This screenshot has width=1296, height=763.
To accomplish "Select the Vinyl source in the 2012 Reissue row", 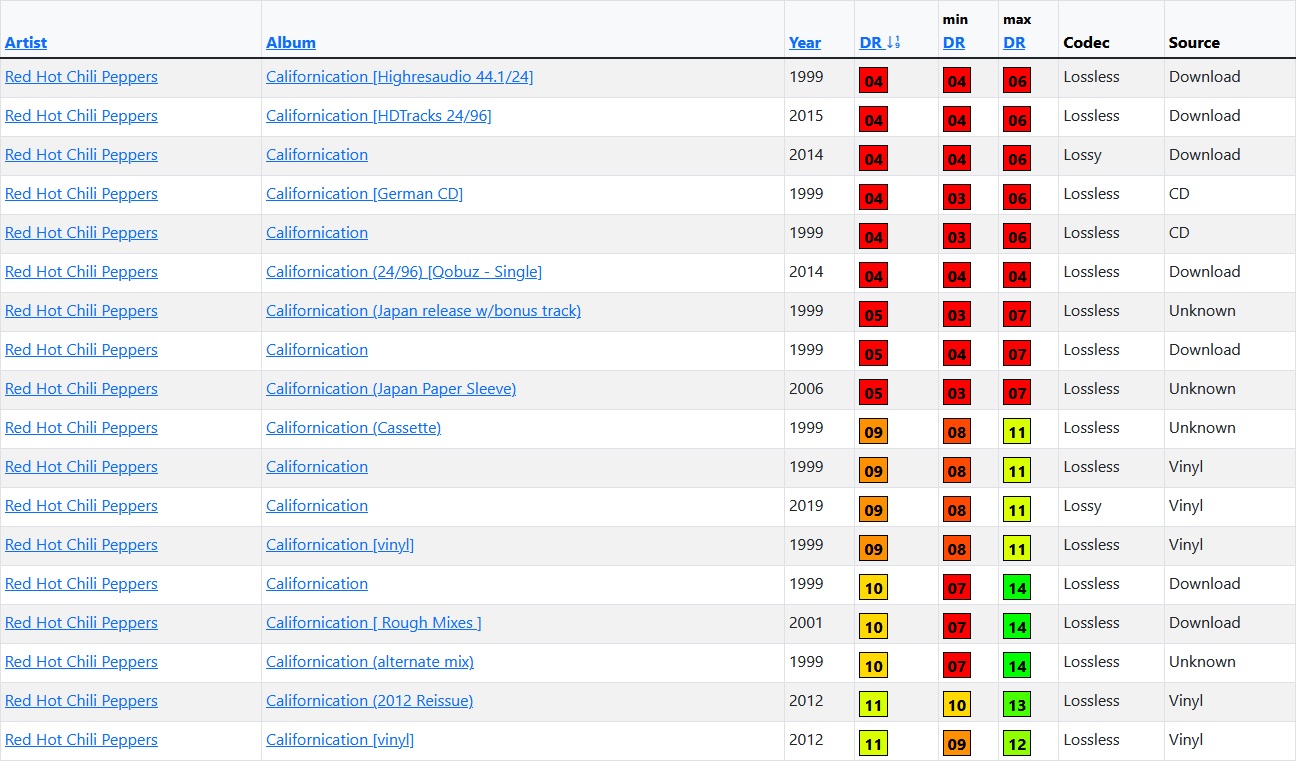I will (1186, 701).
